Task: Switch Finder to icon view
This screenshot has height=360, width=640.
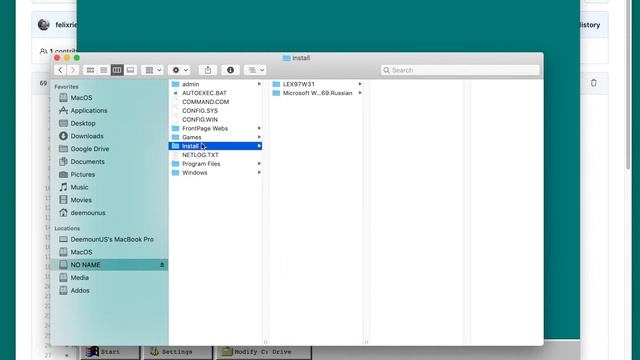Action: (90, 70)
